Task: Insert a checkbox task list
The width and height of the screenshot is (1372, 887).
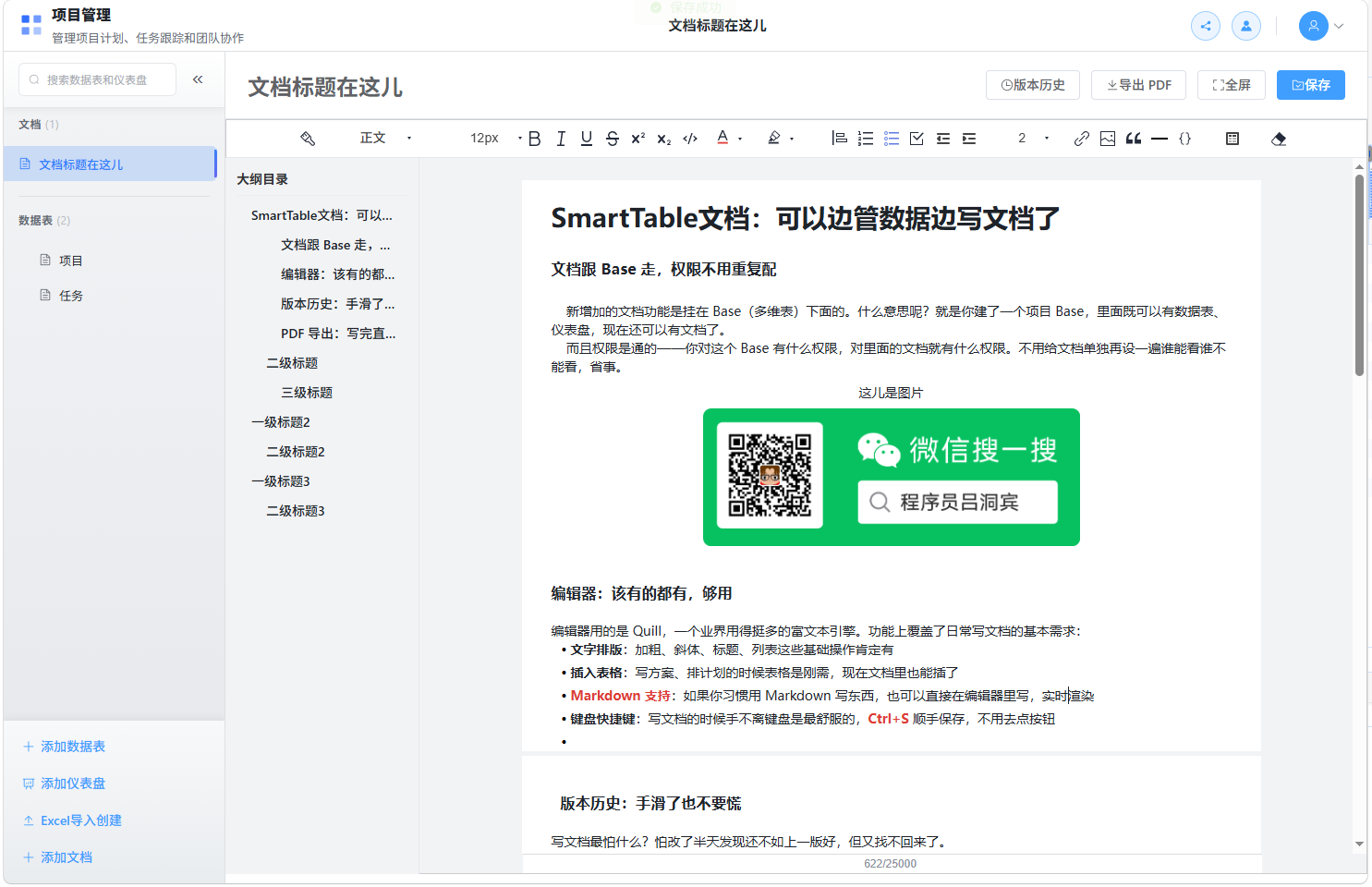Action: (x=917, y=139)
